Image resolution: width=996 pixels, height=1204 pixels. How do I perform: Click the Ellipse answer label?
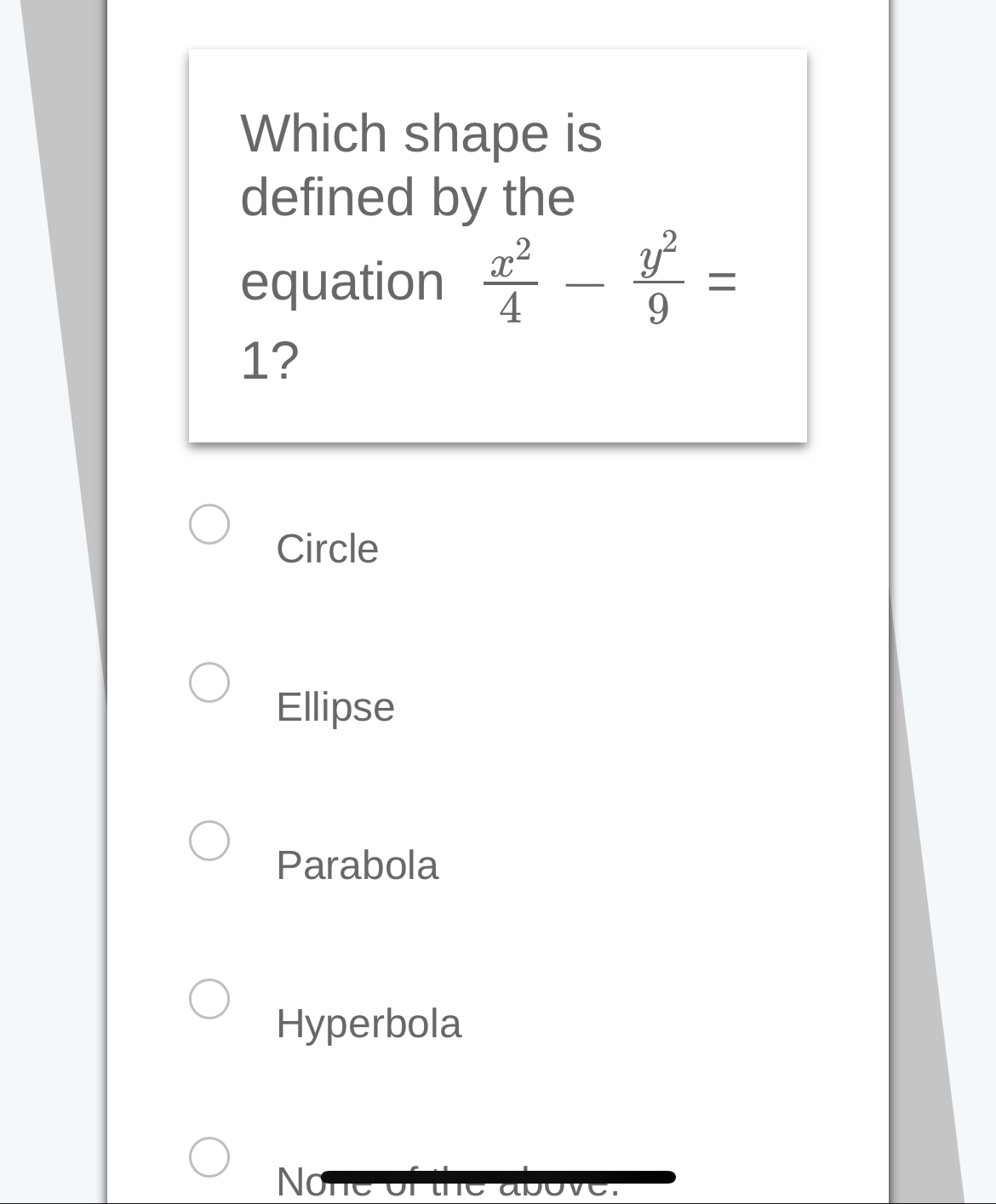(335, 707)
